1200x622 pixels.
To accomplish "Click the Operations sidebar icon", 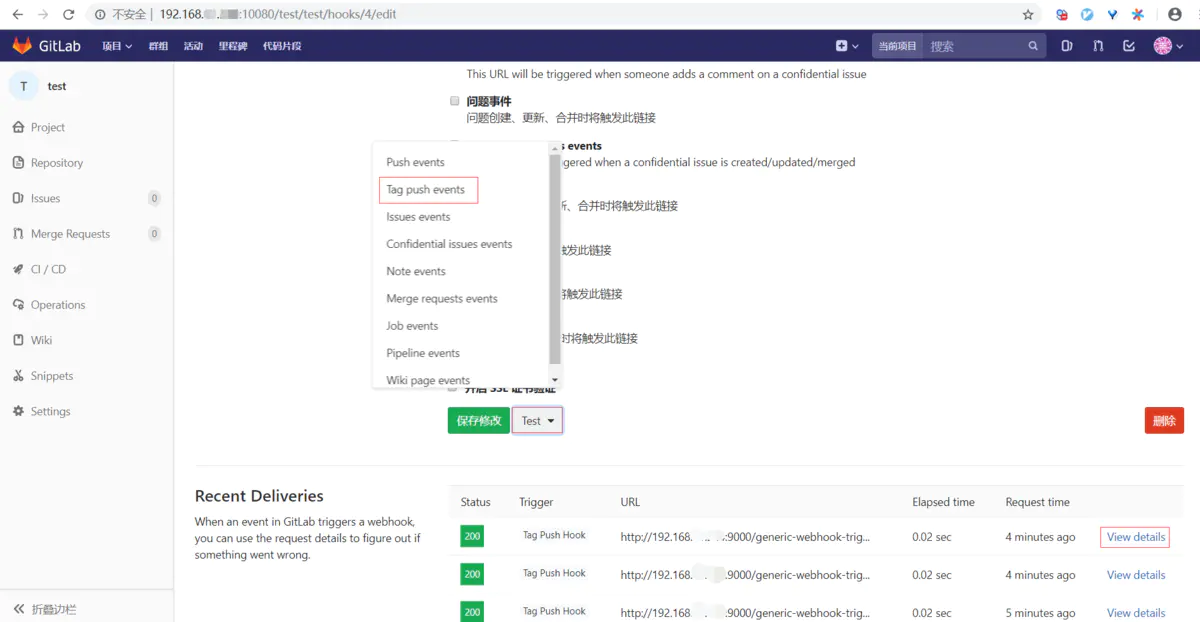I will point(18,305).
